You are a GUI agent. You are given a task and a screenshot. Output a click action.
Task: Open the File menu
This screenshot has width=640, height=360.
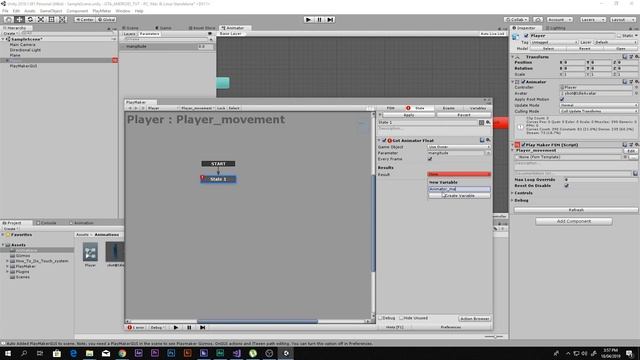pyautogui.click(x=5, y=11)
